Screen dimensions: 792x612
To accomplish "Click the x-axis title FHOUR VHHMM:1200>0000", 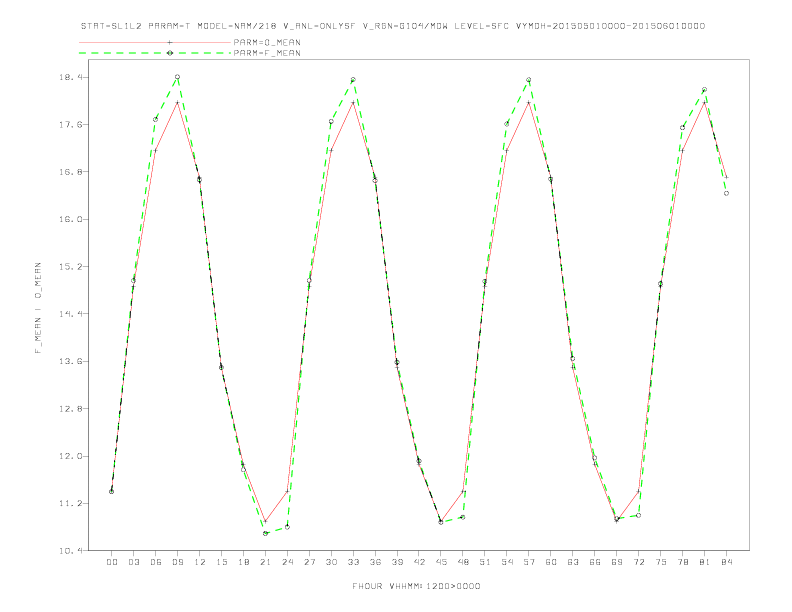I will pyautogui.click(x=416, y=586).
